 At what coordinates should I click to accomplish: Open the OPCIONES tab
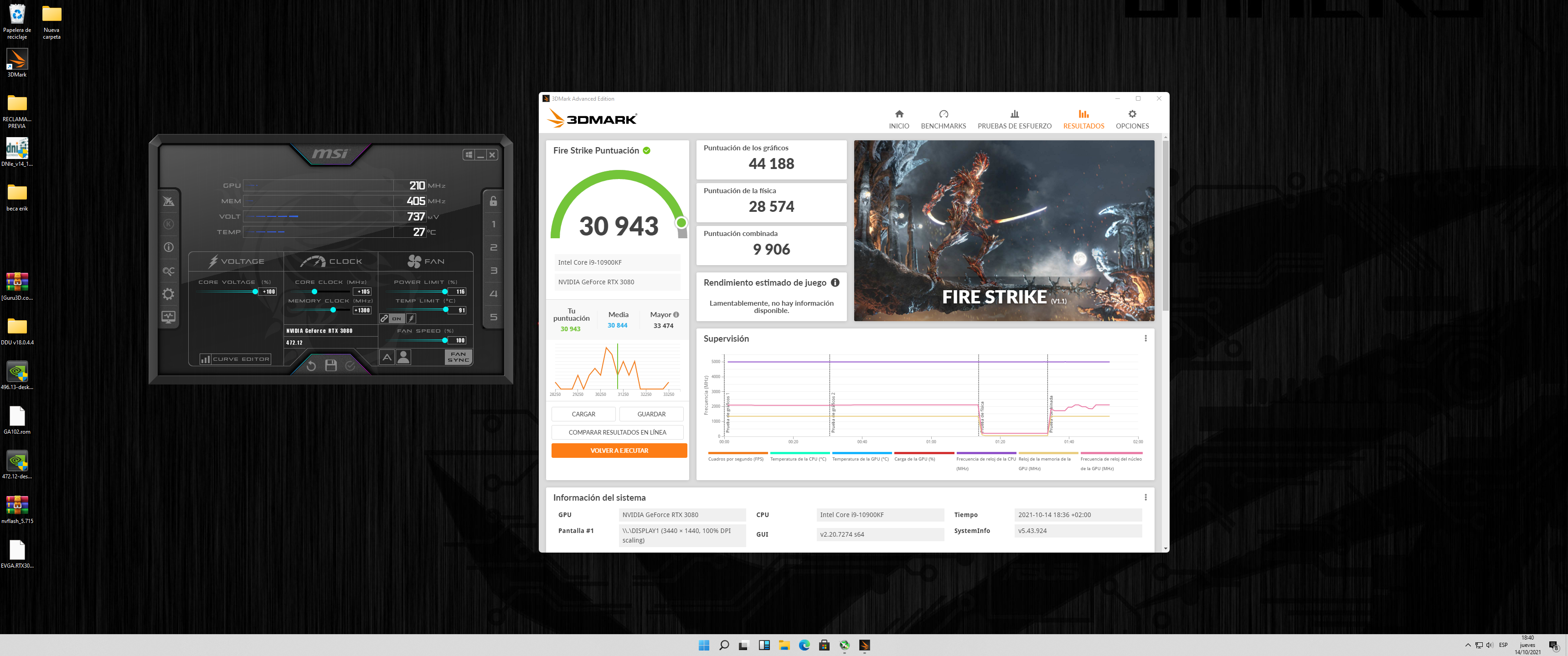click(x=1132, y=119)
